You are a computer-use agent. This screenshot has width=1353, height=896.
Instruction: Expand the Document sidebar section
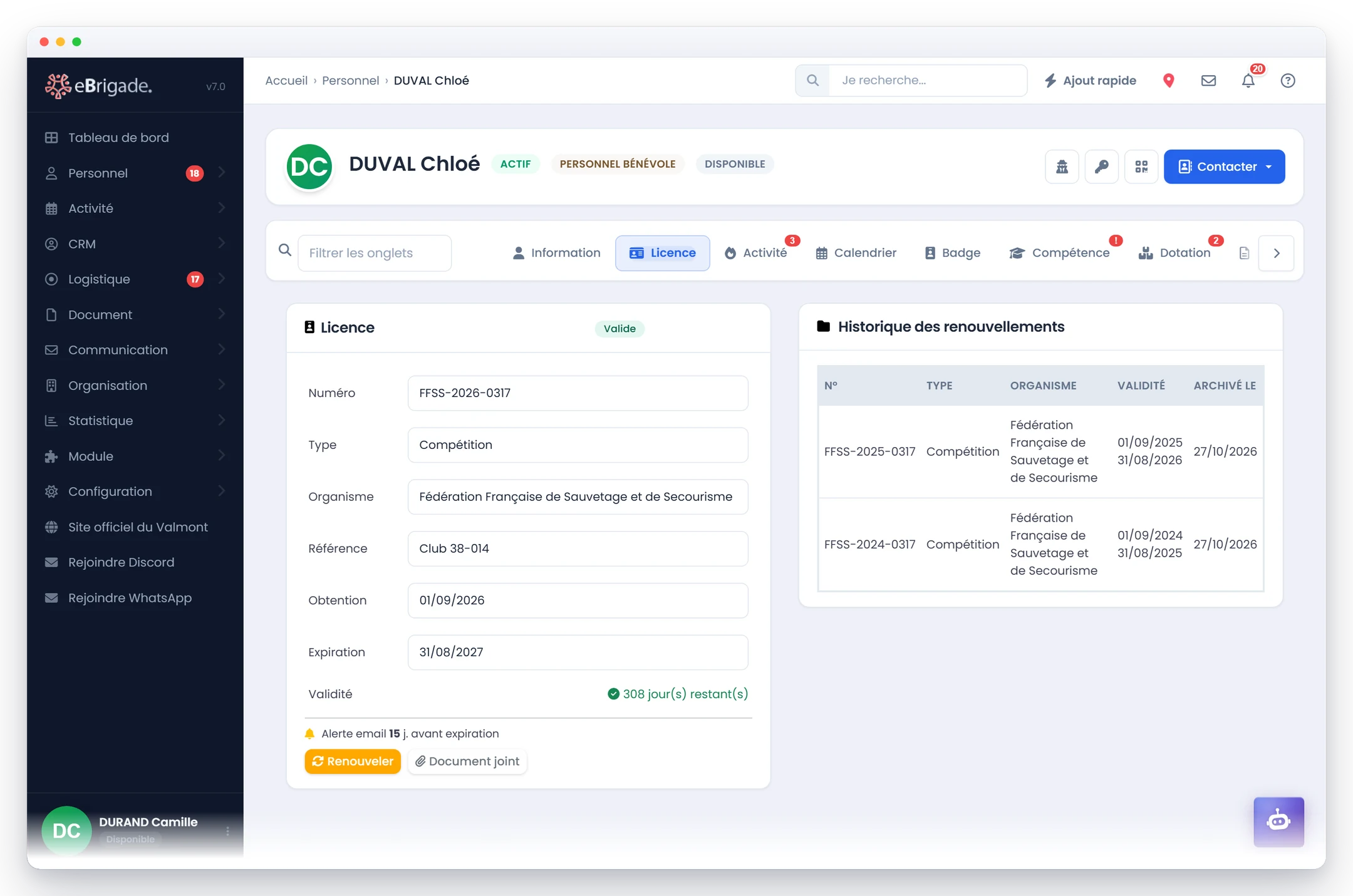pyautogui.click(x=135, y=315)
